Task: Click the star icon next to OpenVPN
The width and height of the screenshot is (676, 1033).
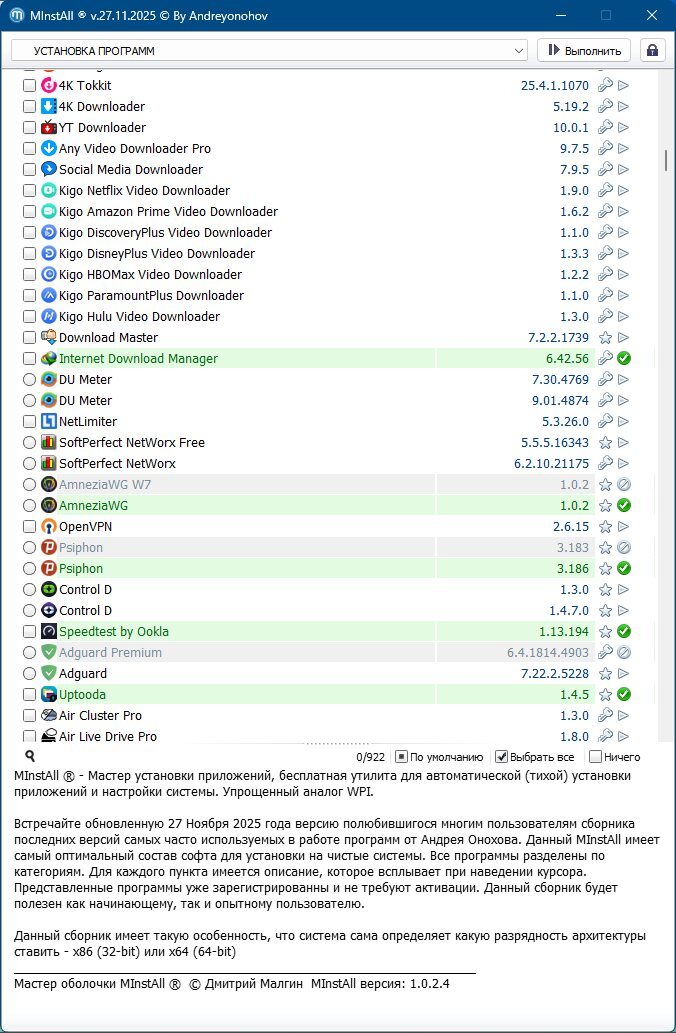Action: click(x=605, y=527)
